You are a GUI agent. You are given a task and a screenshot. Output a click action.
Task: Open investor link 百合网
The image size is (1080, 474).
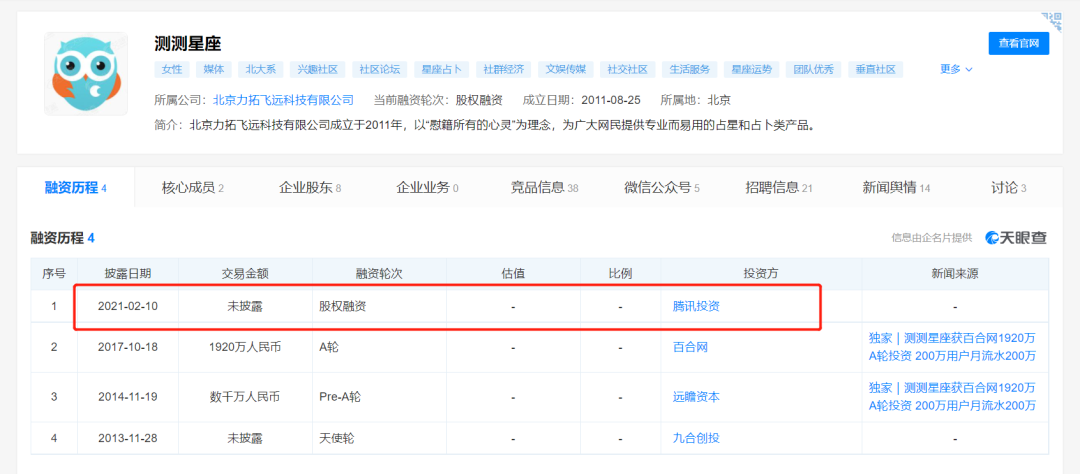tap(690, 347)
